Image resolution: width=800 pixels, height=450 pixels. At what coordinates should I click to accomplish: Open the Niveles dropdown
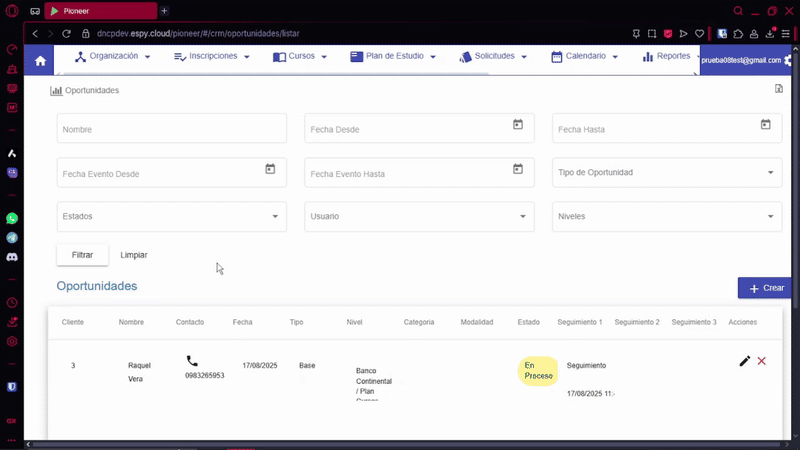[667, 217]
